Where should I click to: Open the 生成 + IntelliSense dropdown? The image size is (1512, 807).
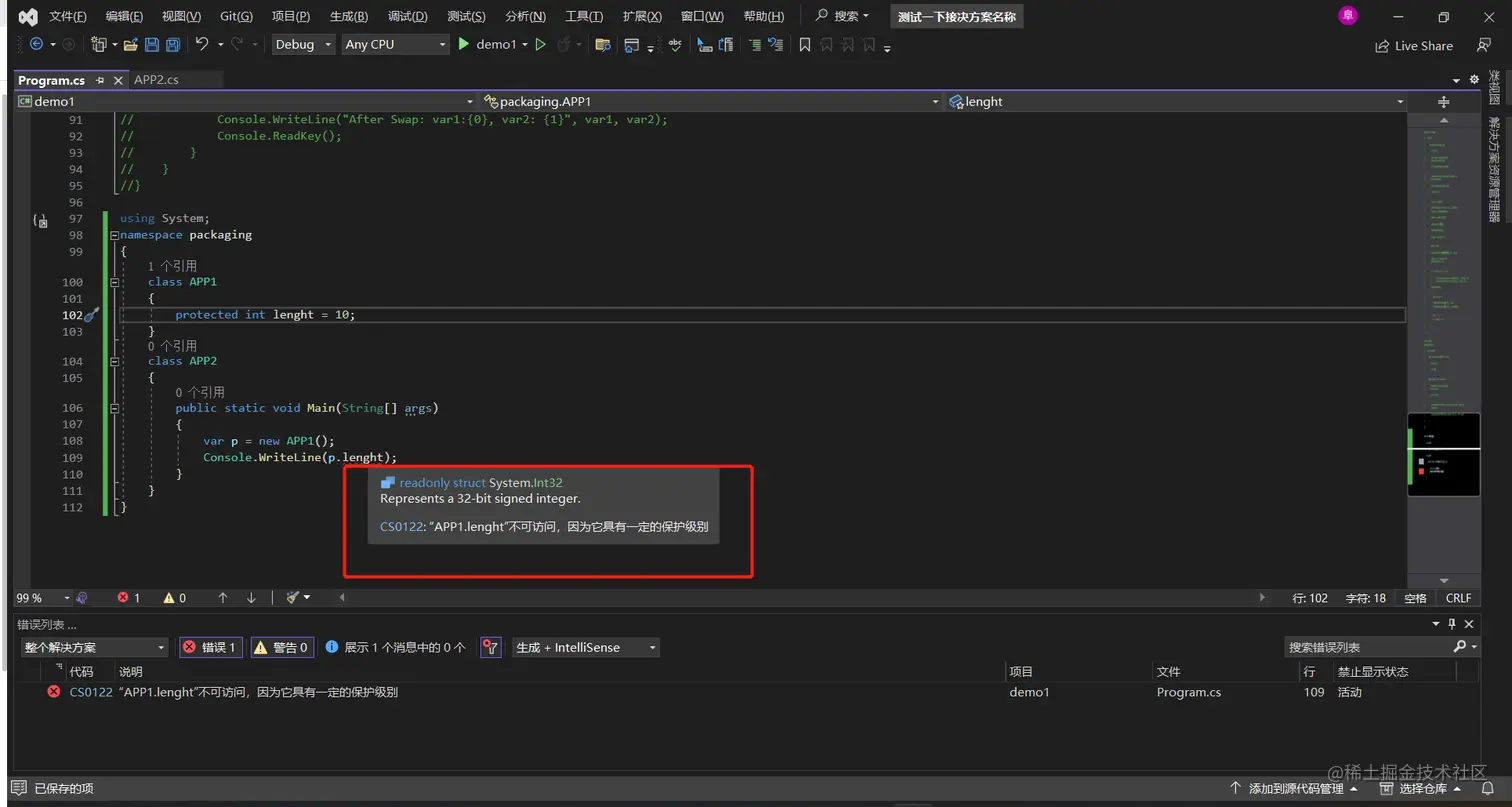[586, 647]
